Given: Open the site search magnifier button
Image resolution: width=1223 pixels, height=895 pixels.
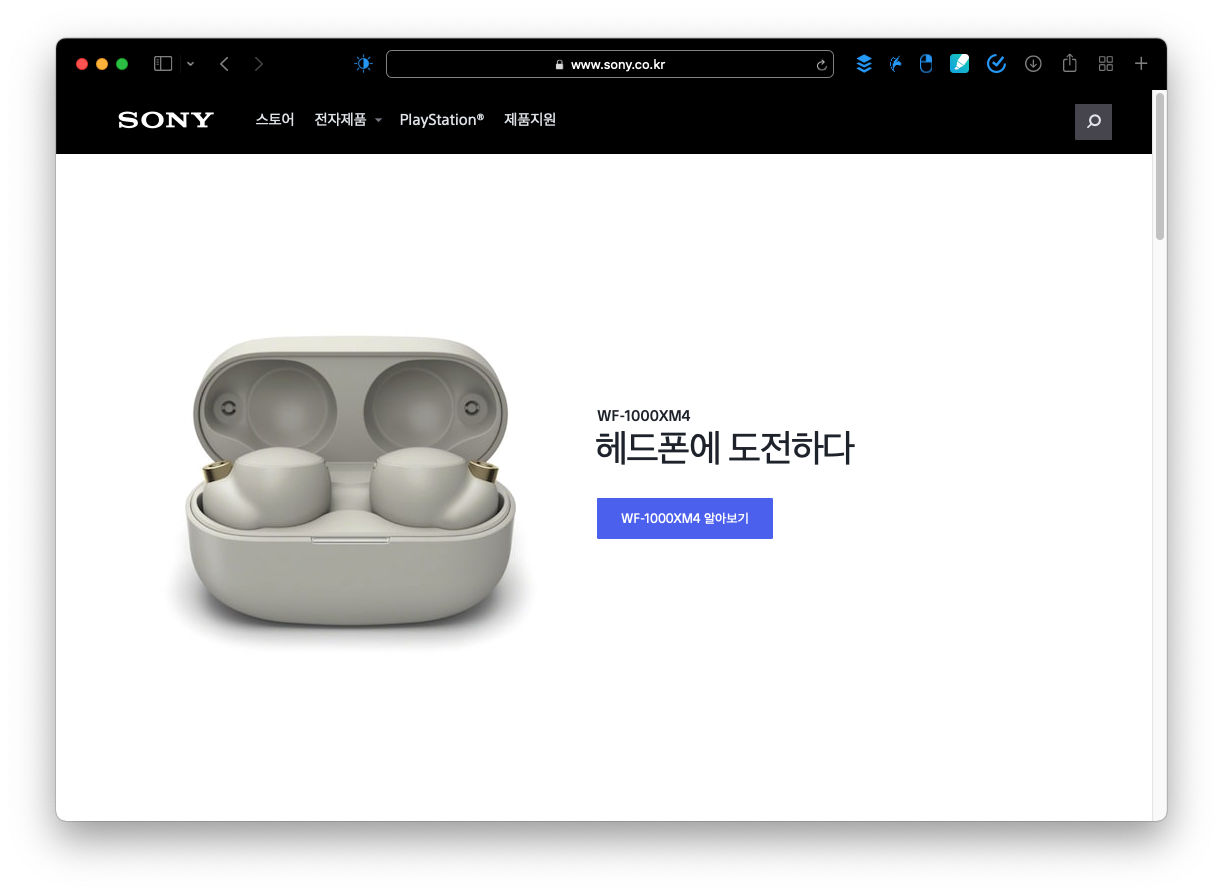Looking at the screenshot, I should click(x=1093, y=122).
